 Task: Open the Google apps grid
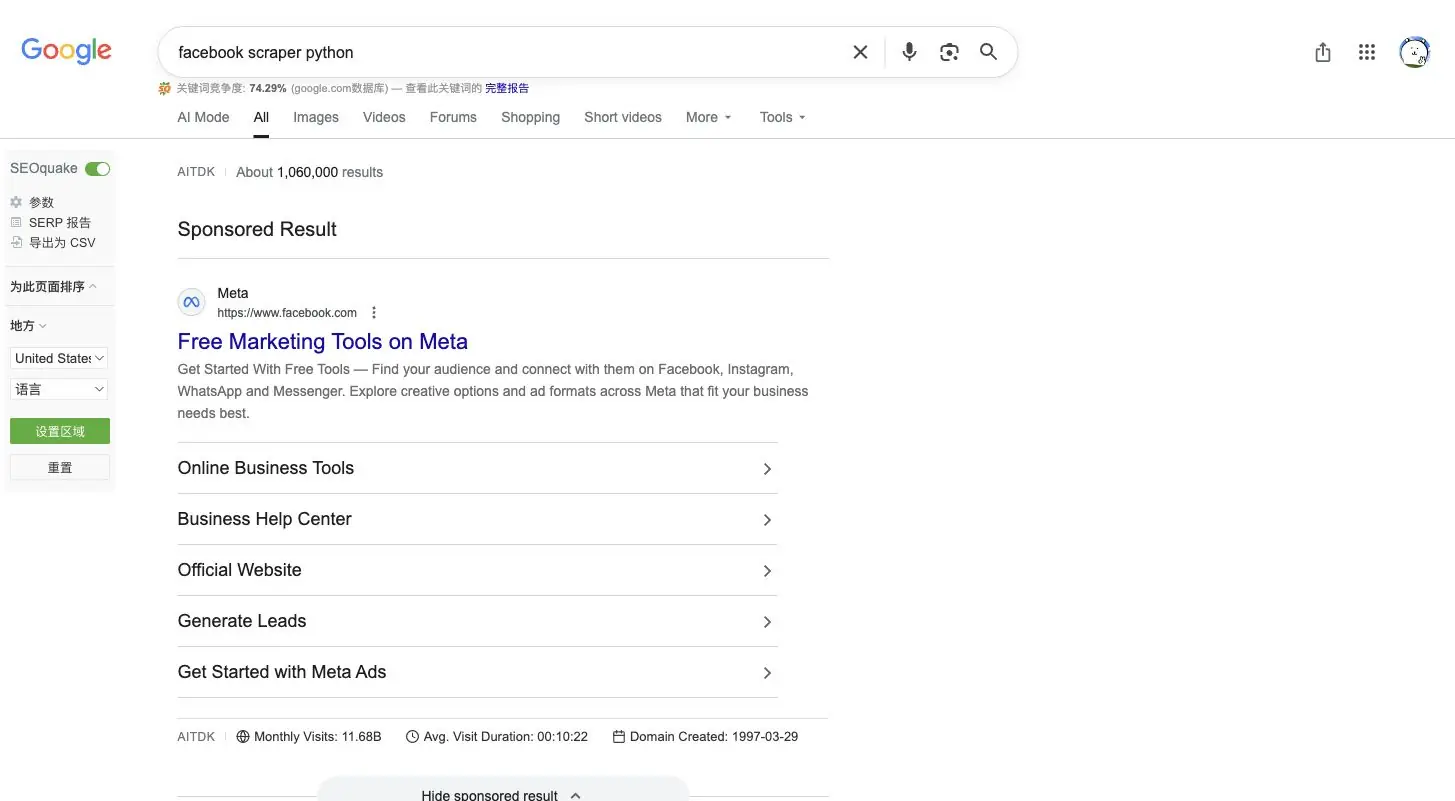[1367, 52]
